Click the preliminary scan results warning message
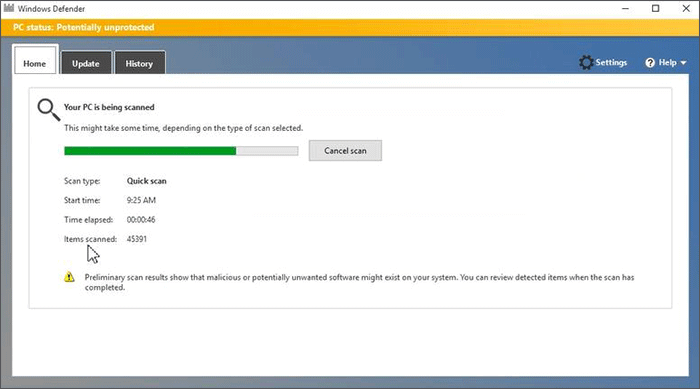The width and height of the screenshot is (700, 389). pos(359,282)
